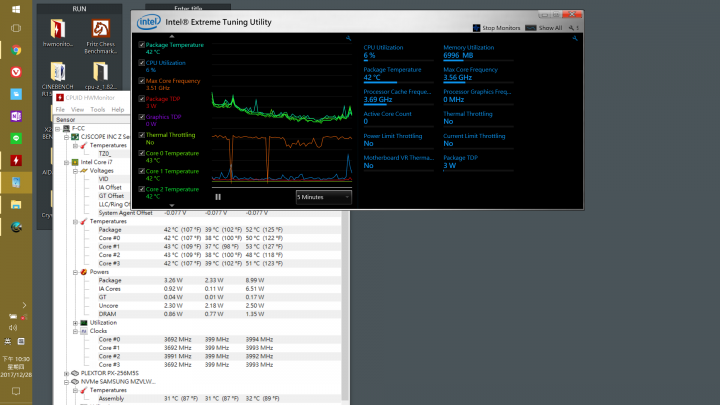The height and width of the screenshot is (405, 720).
Task: Click wrench icon above the monitoring graph
Action: pos(349,39)
